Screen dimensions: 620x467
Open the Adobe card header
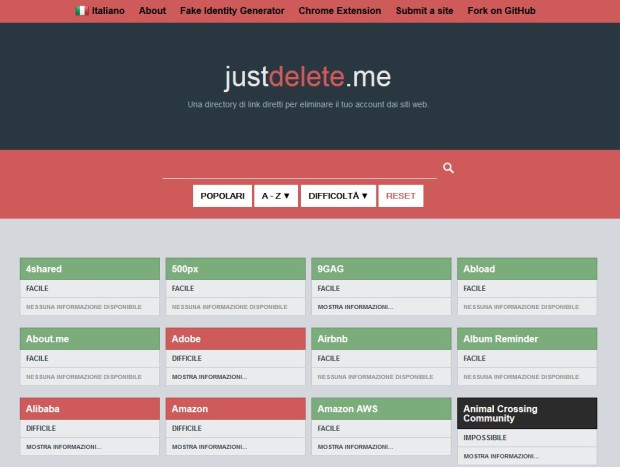[x=236, y=339]
